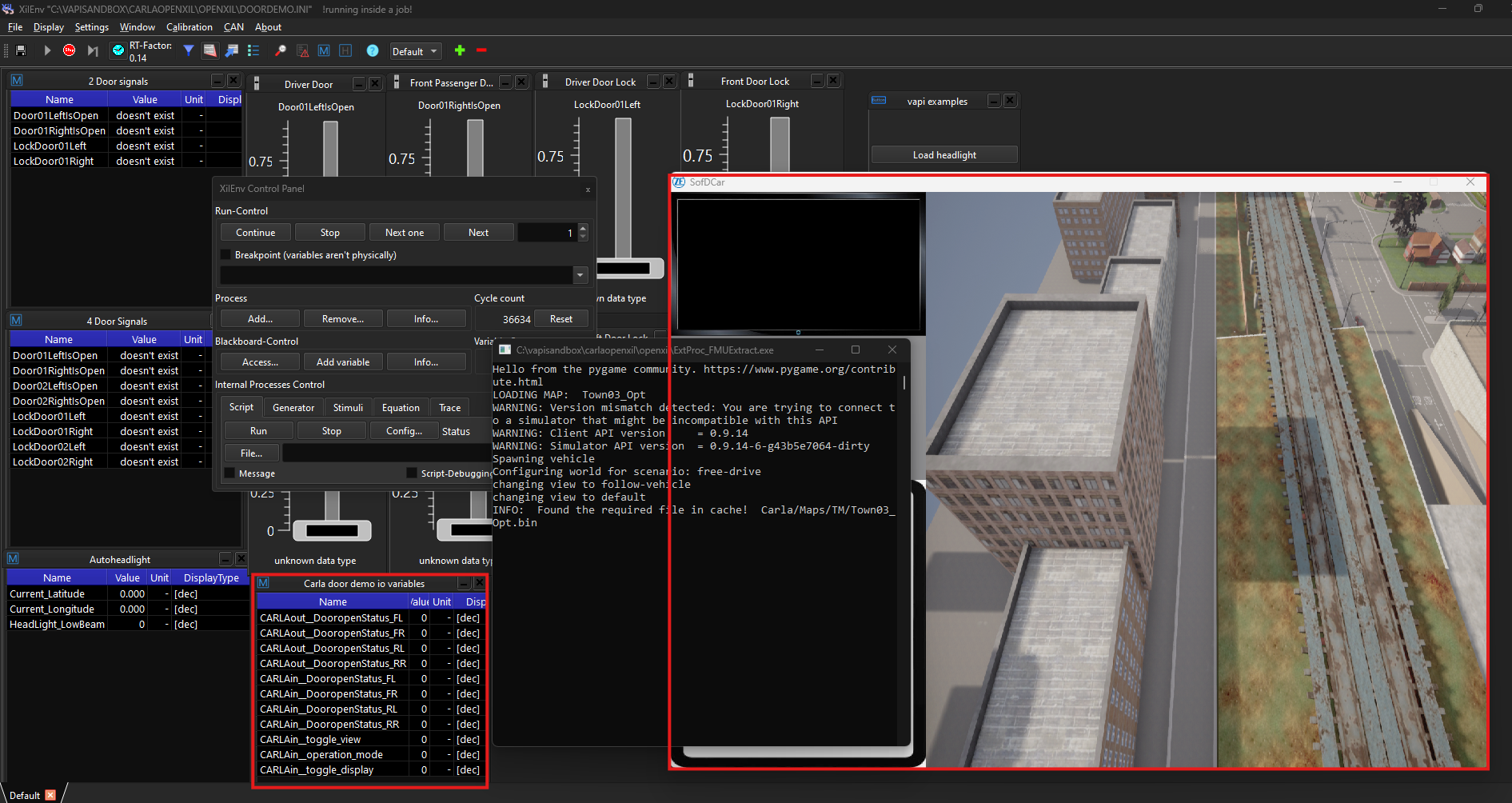Screen dimensions: 1512x803
Task: Add a new element with the green plus icon
Action: (460, 50)
